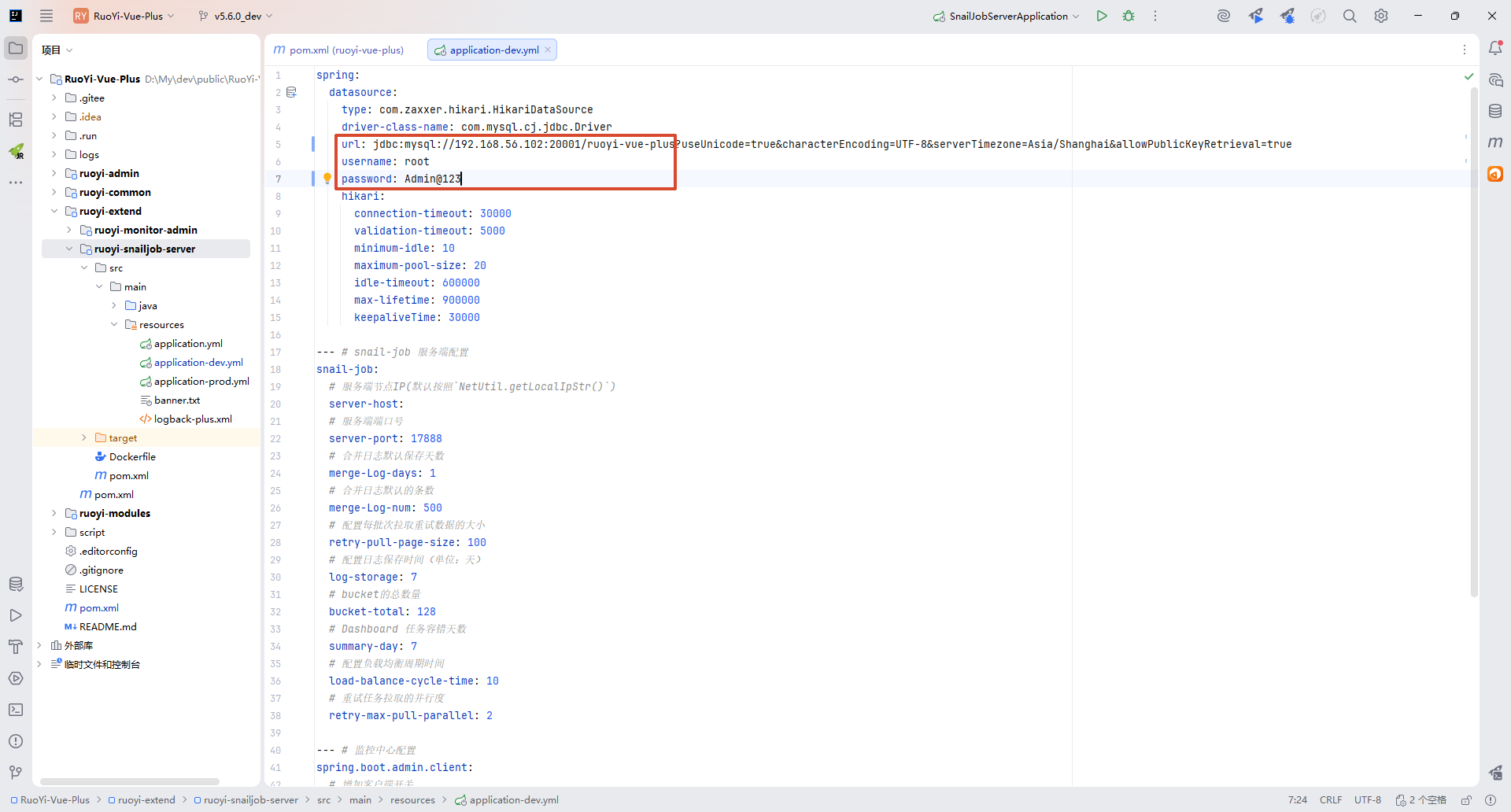
Task: Expand the ruoyi-admin module folder
Action: (54, 174)
